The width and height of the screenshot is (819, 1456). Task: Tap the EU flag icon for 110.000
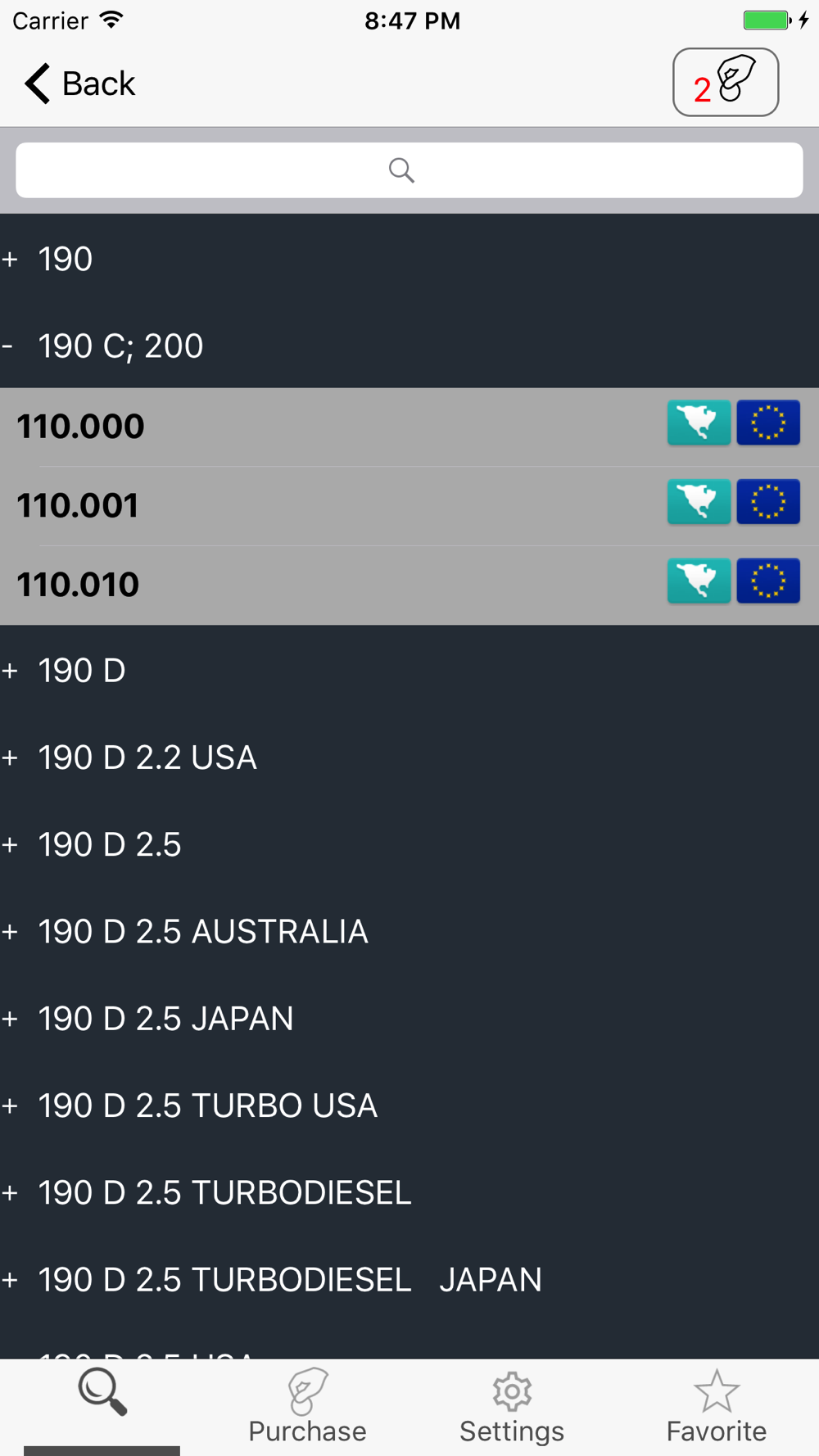point(768,423)
